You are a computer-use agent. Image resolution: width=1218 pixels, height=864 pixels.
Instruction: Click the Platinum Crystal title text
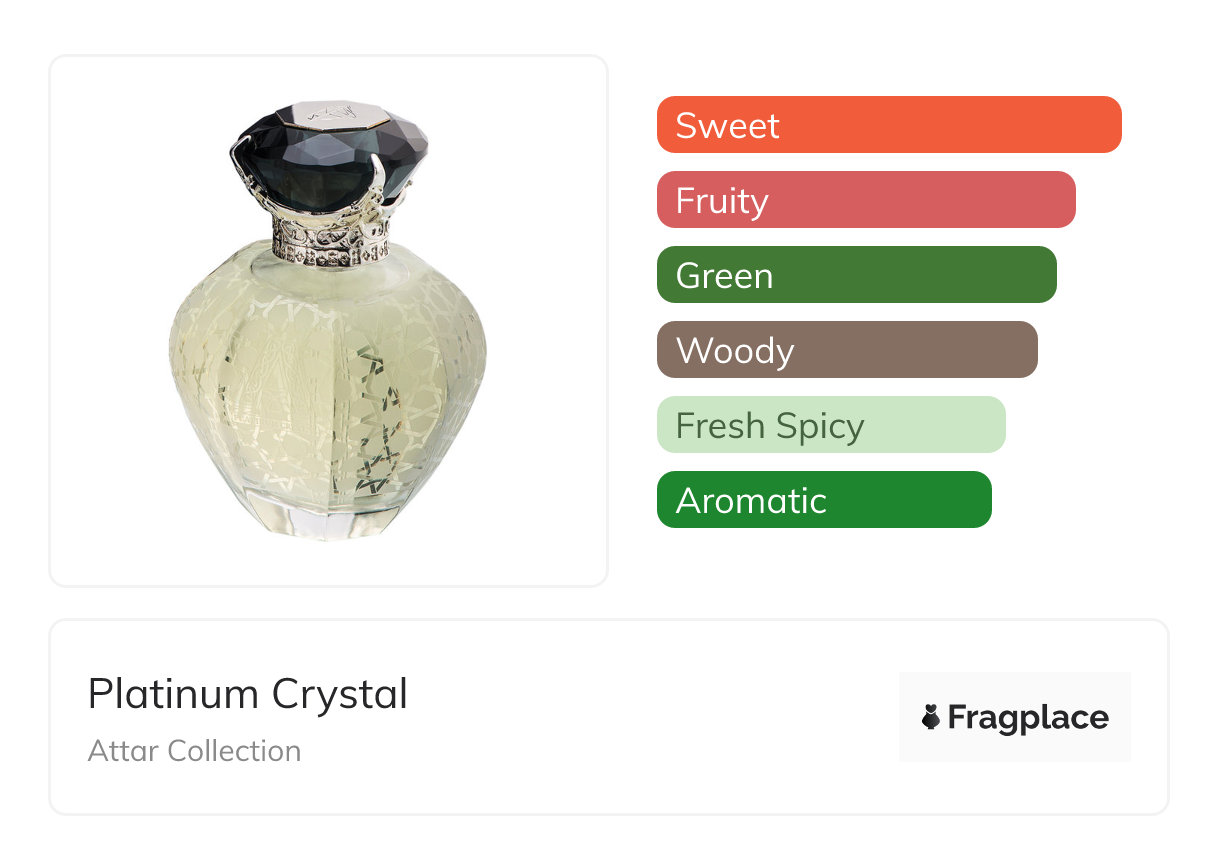(248, 694)
